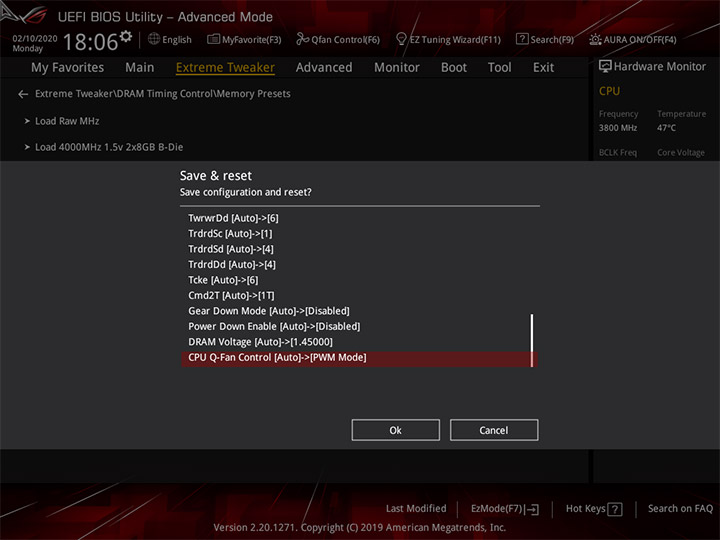720x540 pixels.
Task: Click the Hot Keys label
Action: (585, 508)
